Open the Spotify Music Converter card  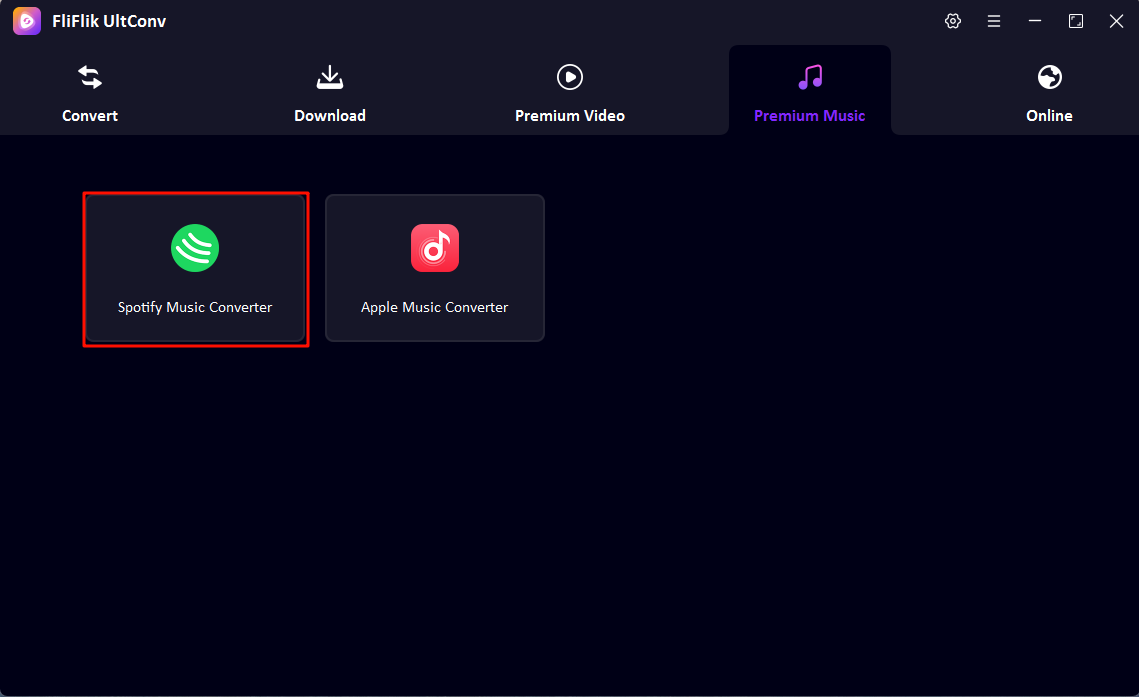(195, 268)
